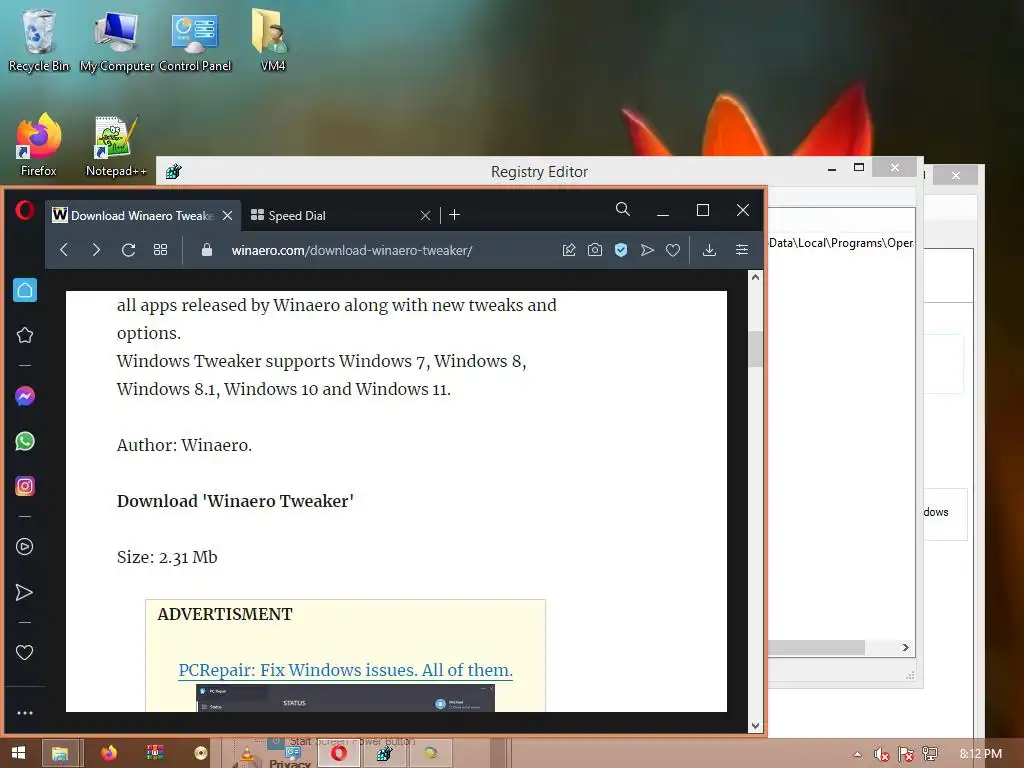Click 'Author: Winaero.' text
Screen dimensions: 1024x768
point(184,445)
